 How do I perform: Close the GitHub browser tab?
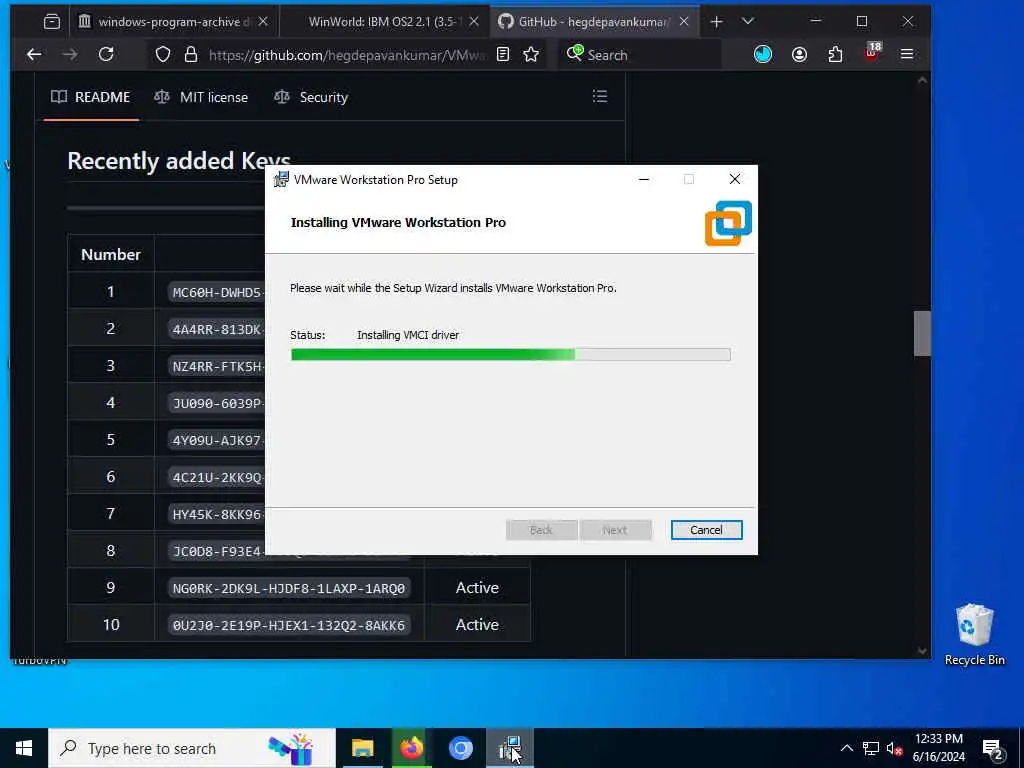coord(684,22)
